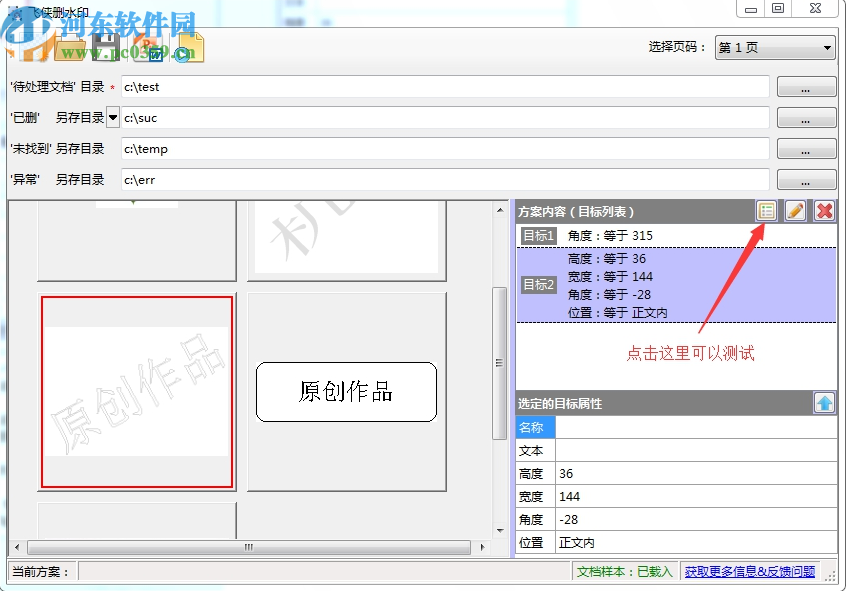Screen dimensions: 847x591
Task: Expand the '已删' save directory dropdown arrow
Action: [112, 117]
